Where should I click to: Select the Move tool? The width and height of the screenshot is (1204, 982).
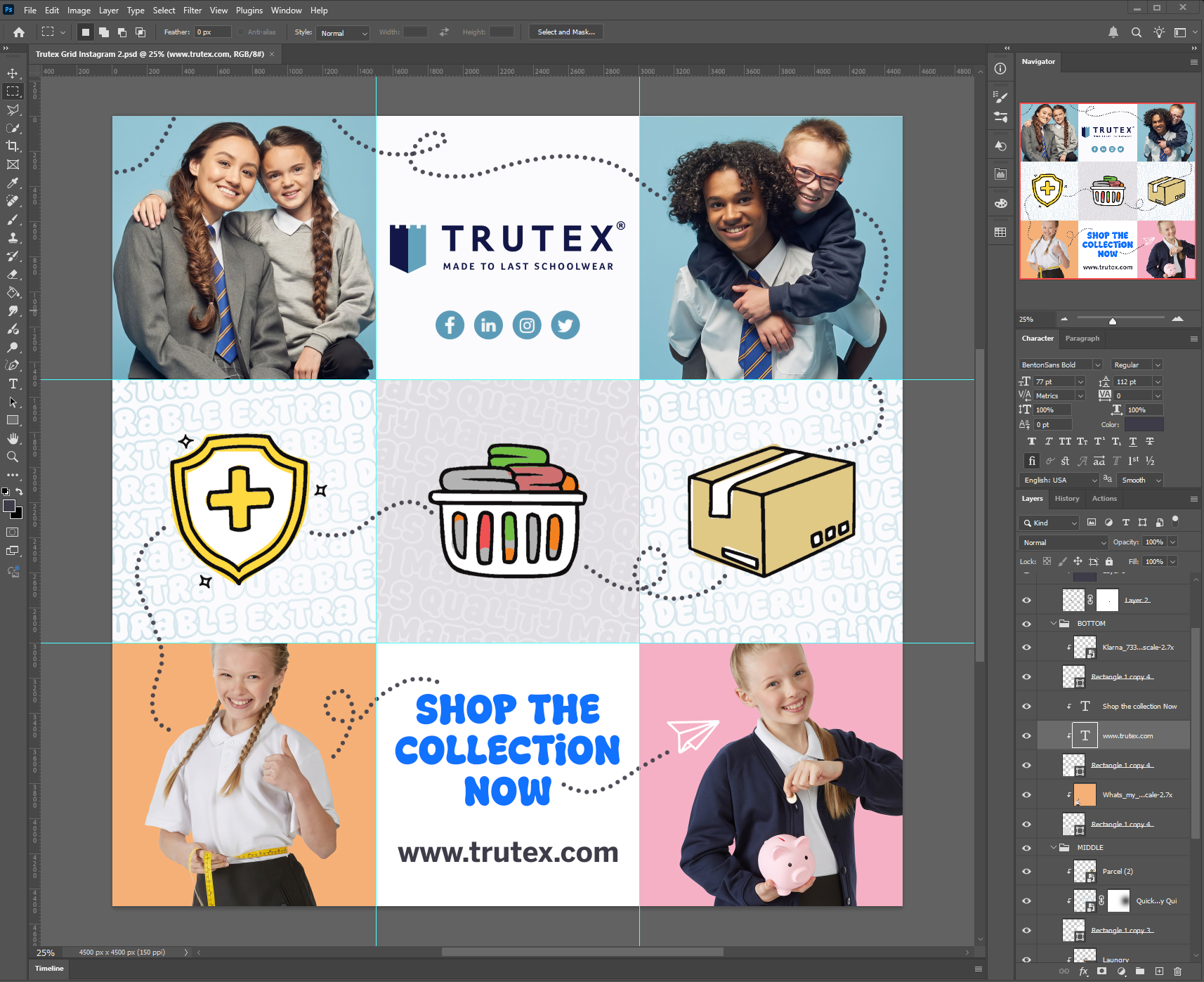pyautogui.click(x=13, y=73)
